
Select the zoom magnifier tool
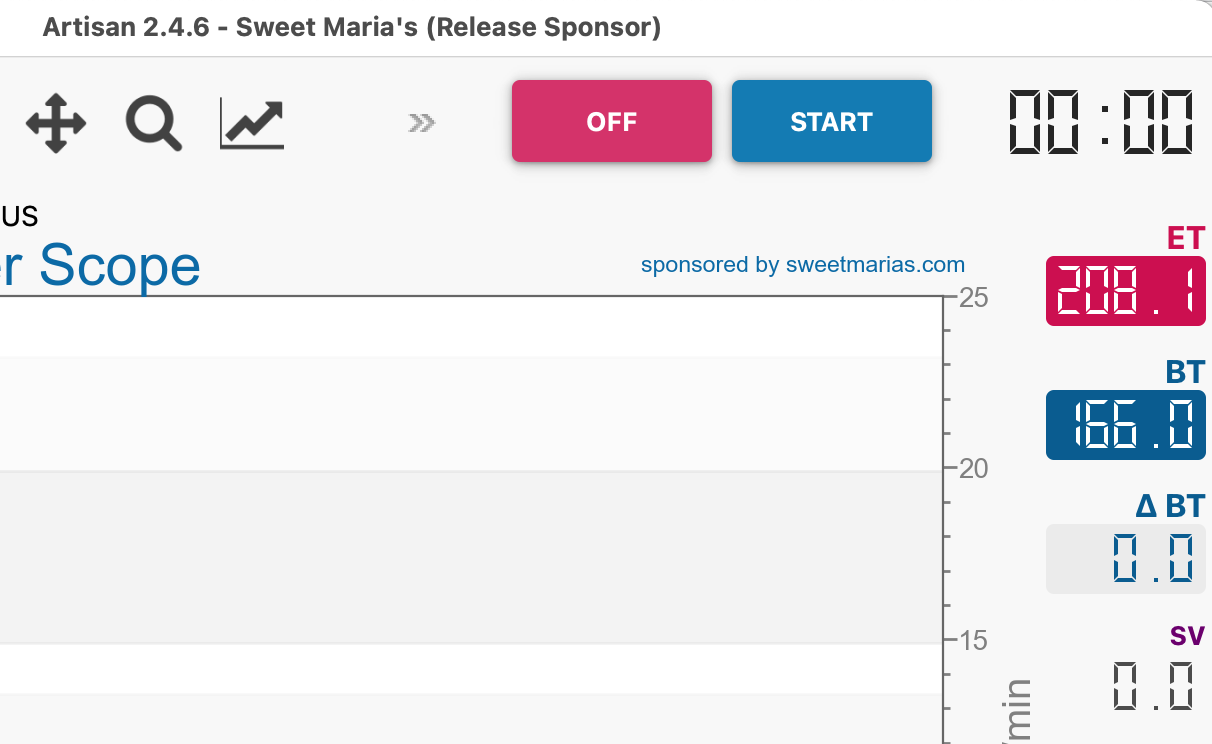point(152,122)
